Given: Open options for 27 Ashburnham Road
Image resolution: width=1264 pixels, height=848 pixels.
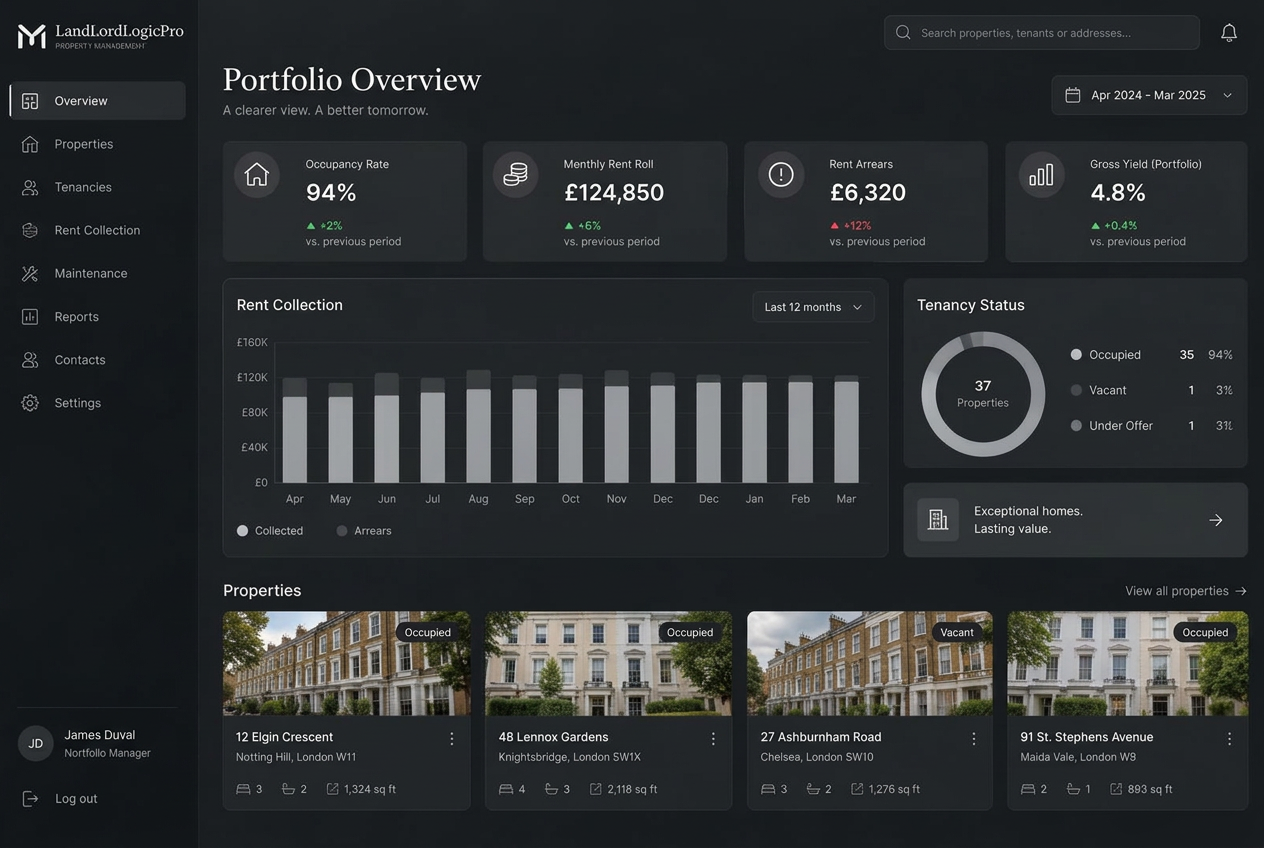Looking at the screenshot, I should (x=974, y=739).
